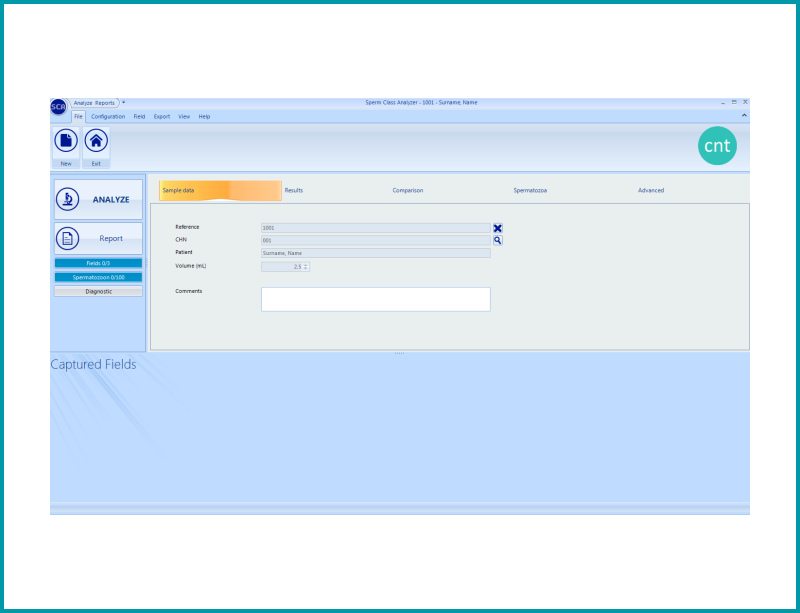This screenshot has width=800, height=613.
Task: Click the SCA round application logo
Action: pos(58,107)
